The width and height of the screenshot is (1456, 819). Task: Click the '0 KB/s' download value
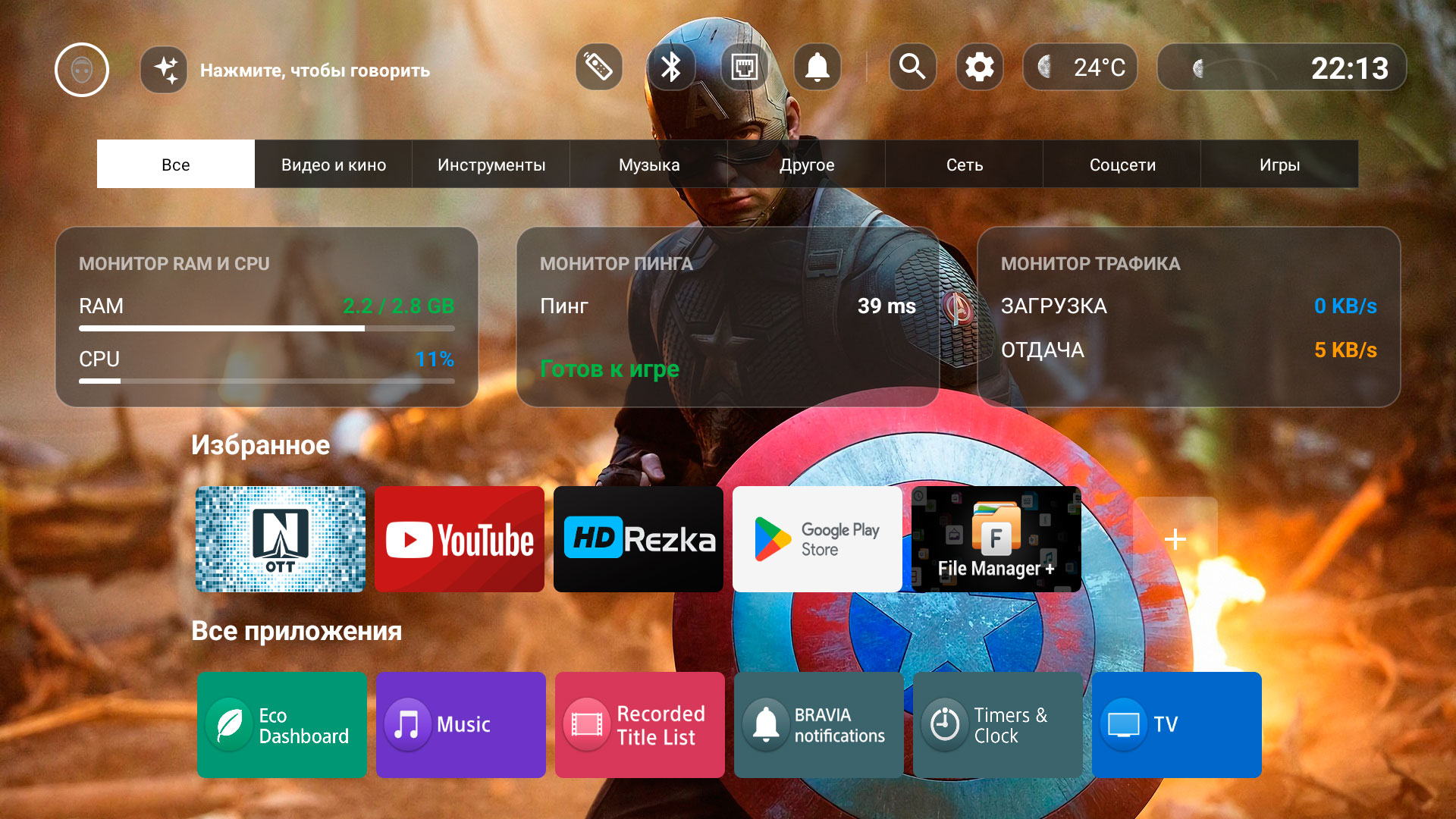click(x=1345, y=306)
